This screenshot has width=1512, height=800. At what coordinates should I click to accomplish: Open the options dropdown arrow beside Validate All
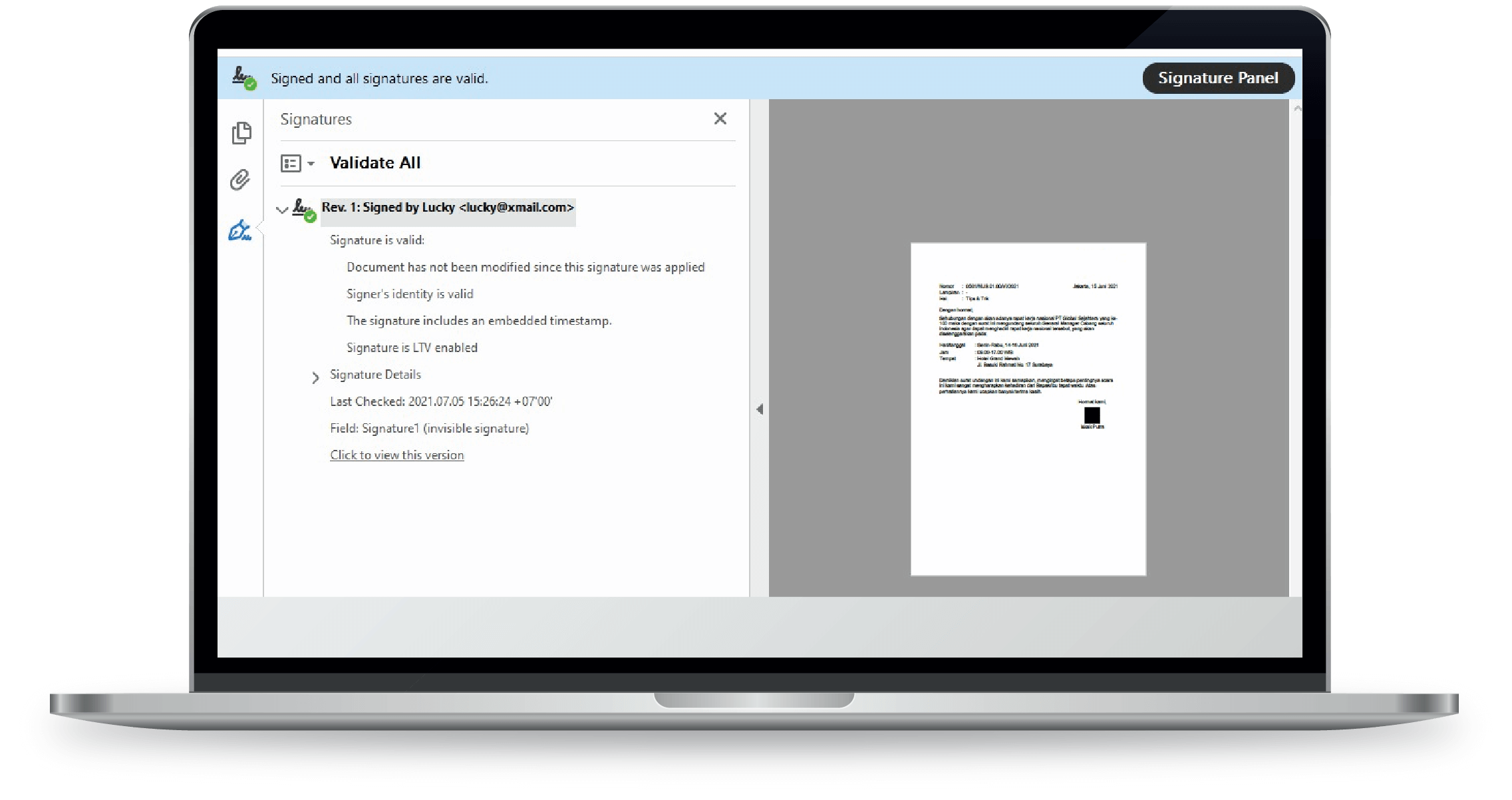pyautogui.click(x=311, y=164)
